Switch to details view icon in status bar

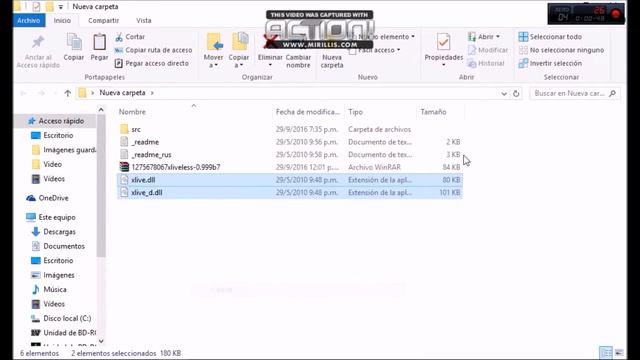point(606,353)
